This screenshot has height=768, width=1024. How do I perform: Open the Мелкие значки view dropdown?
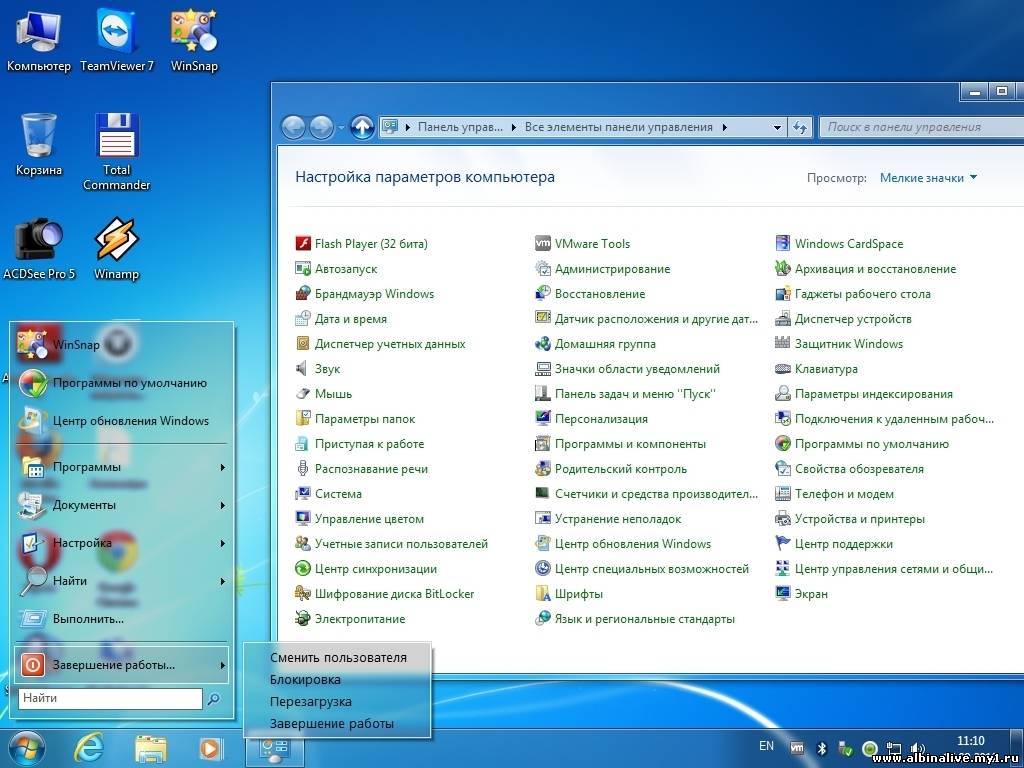[x=928, y=178]
